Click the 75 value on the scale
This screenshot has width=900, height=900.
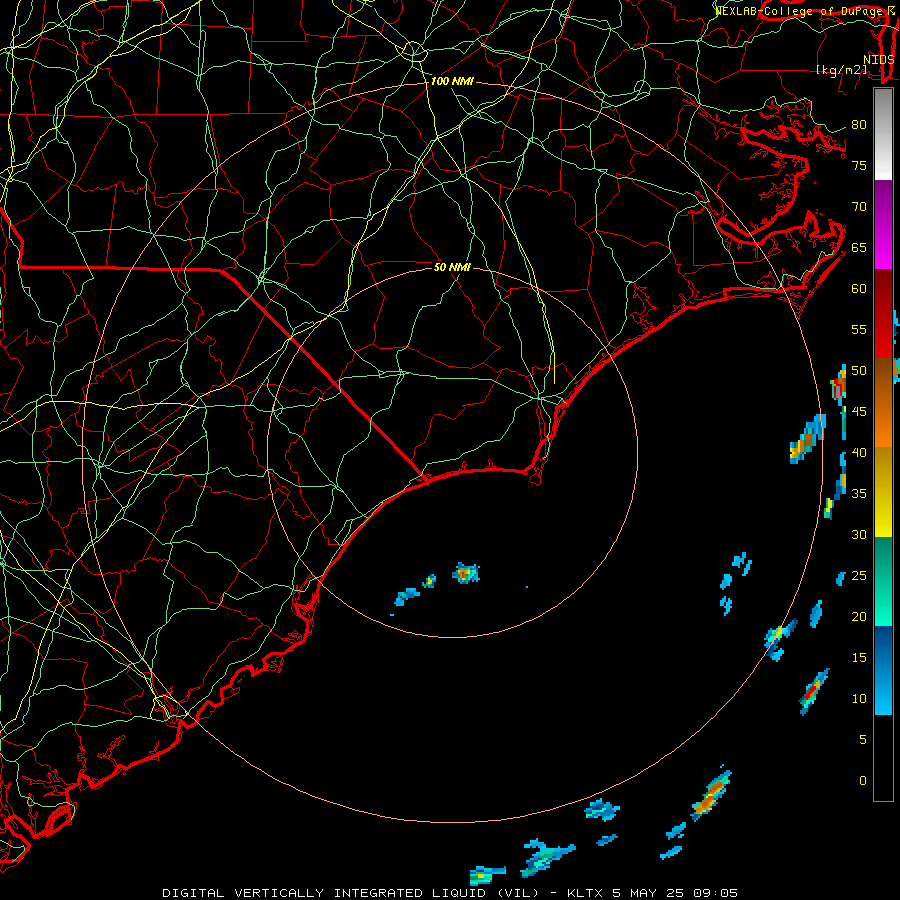(859, 166)
